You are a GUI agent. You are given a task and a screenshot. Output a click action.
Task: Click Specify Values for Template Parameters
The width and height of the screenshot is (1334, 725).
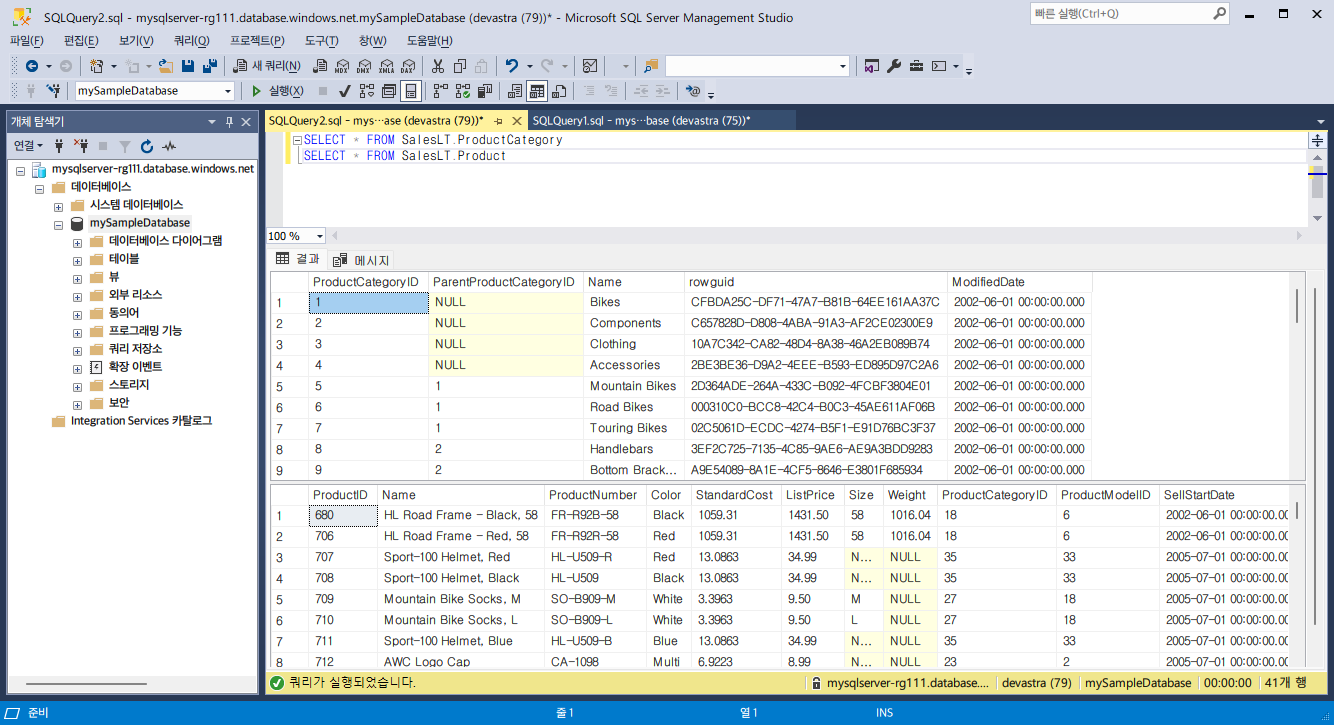click(x=693, y=91)
